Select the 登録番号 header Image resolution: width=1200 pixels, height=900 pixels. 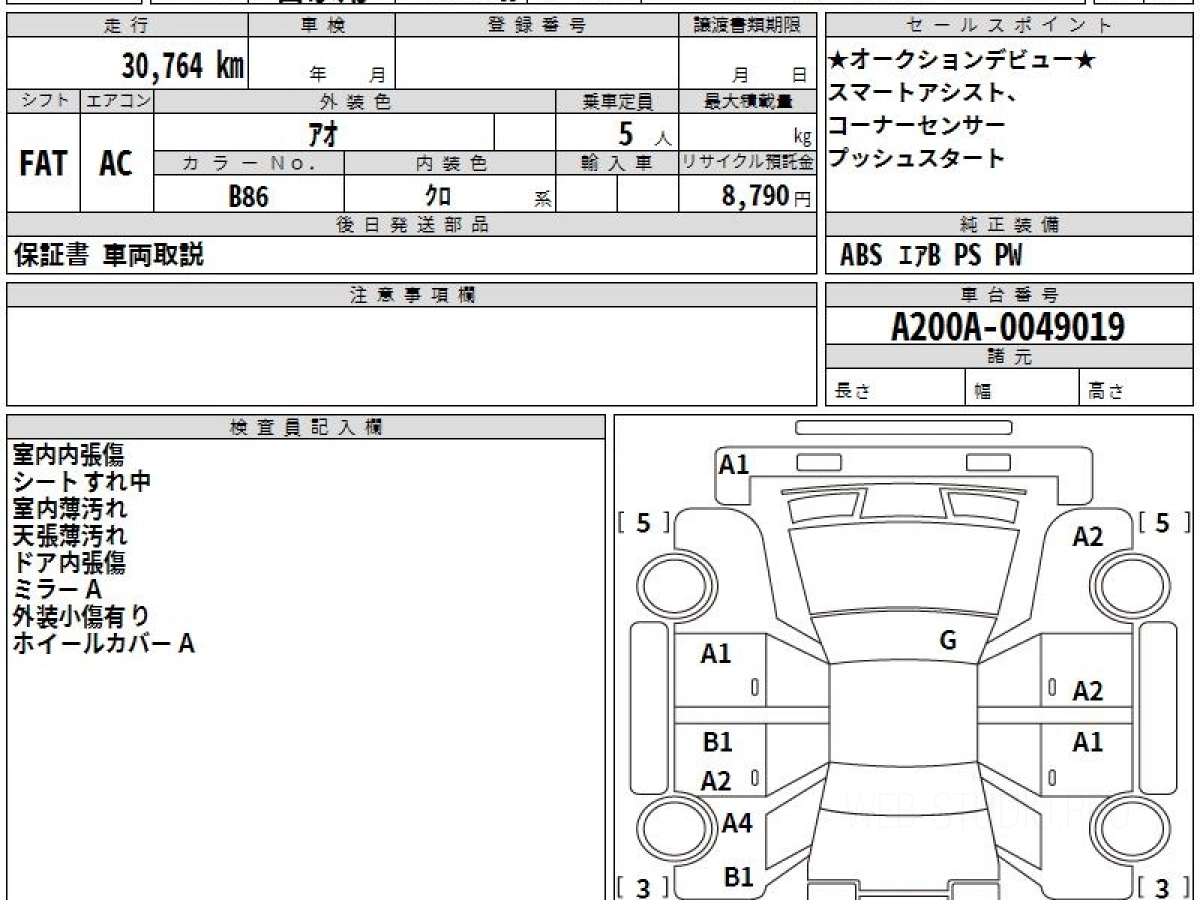(537, 26)
